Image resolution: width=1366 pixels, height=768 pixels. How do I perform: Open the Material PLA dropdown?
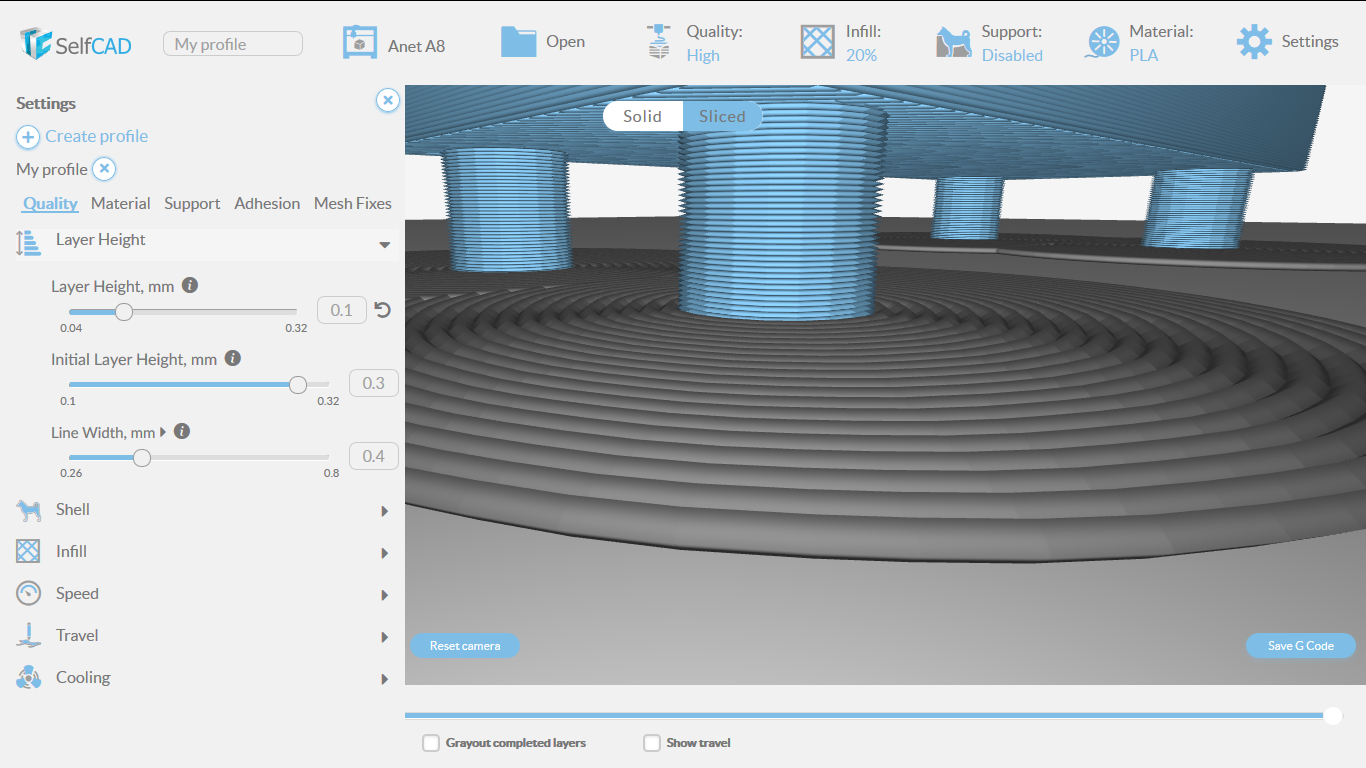coord(1144,55)
